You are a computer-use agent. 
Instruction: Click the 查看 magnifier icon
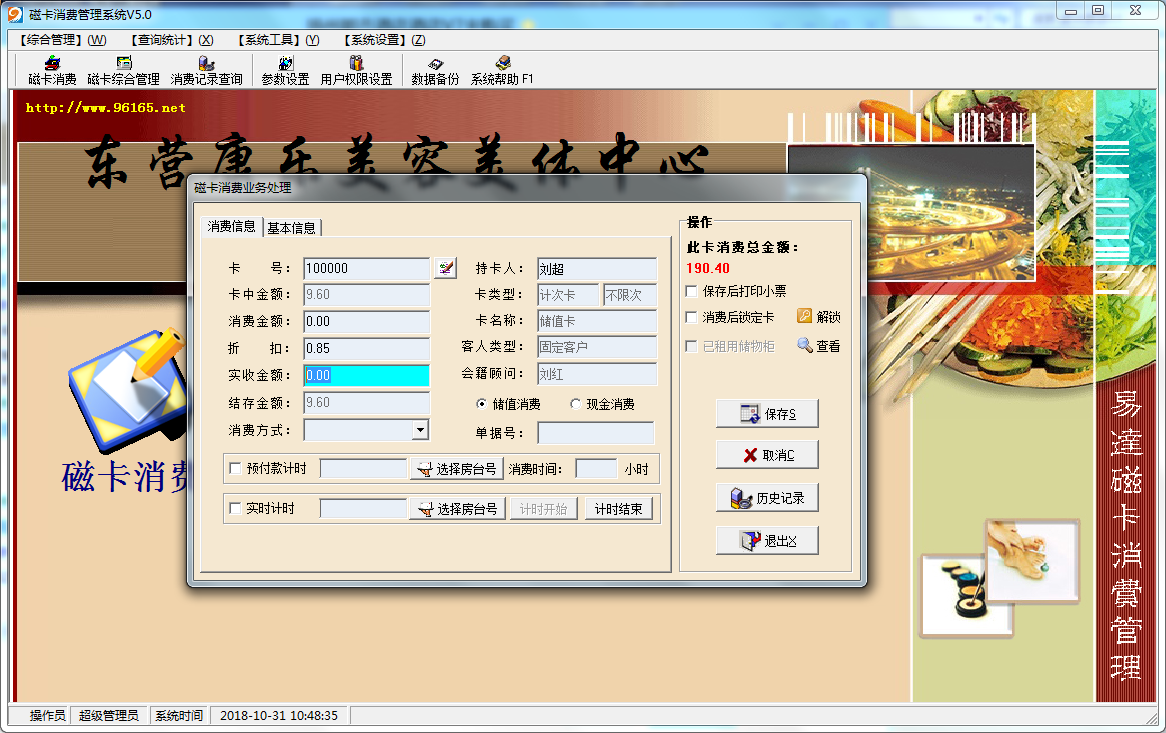click(x=805, y=345)
